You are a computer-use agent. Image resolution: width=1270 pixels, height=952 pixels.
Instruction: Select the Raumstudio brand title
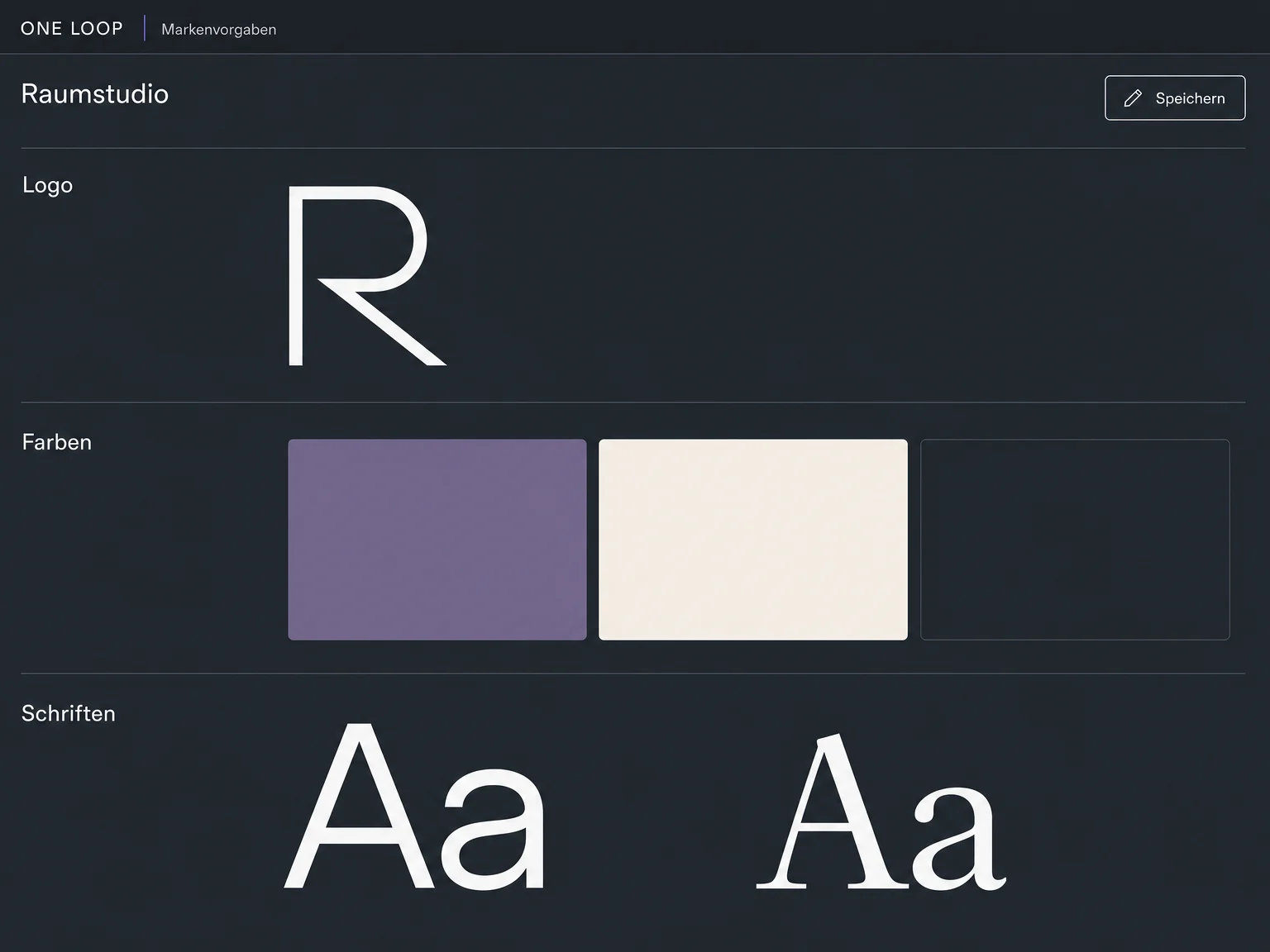click(x=95, y=94)
